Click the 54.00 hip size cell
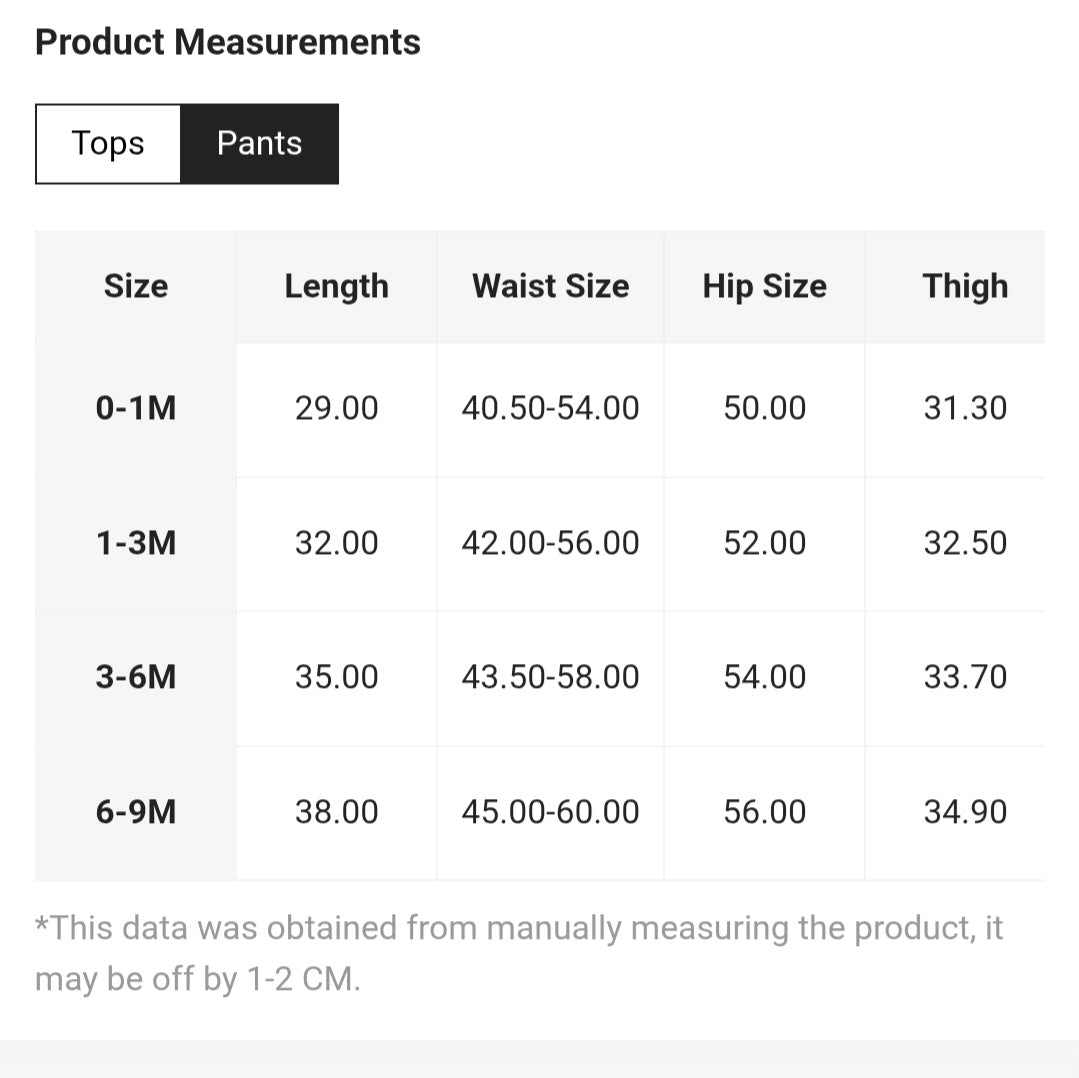1079x1078 pixels. click(764, 677)
